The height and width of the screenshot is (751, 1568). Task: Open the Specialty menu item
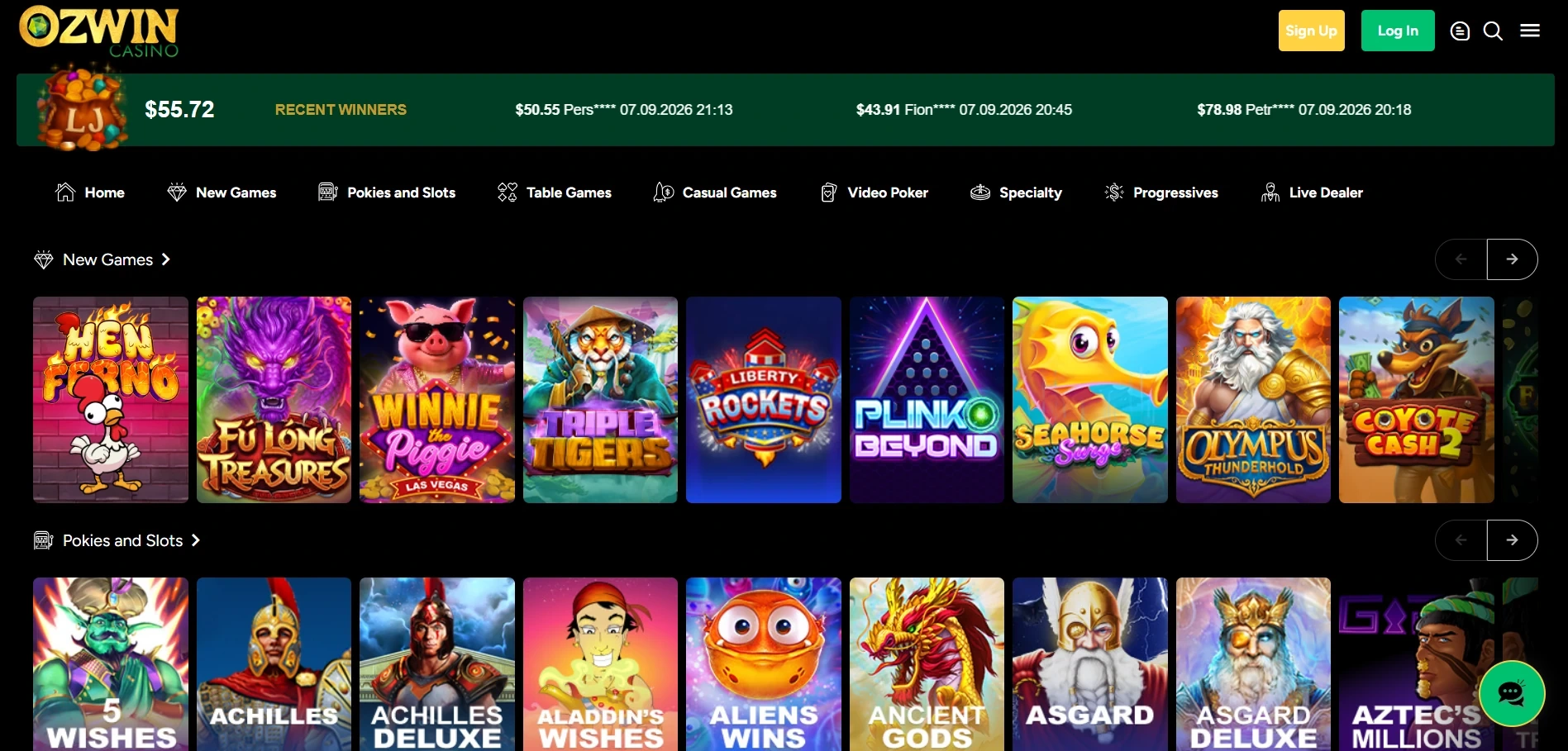pyautogui.click(x=1016, y=193)
